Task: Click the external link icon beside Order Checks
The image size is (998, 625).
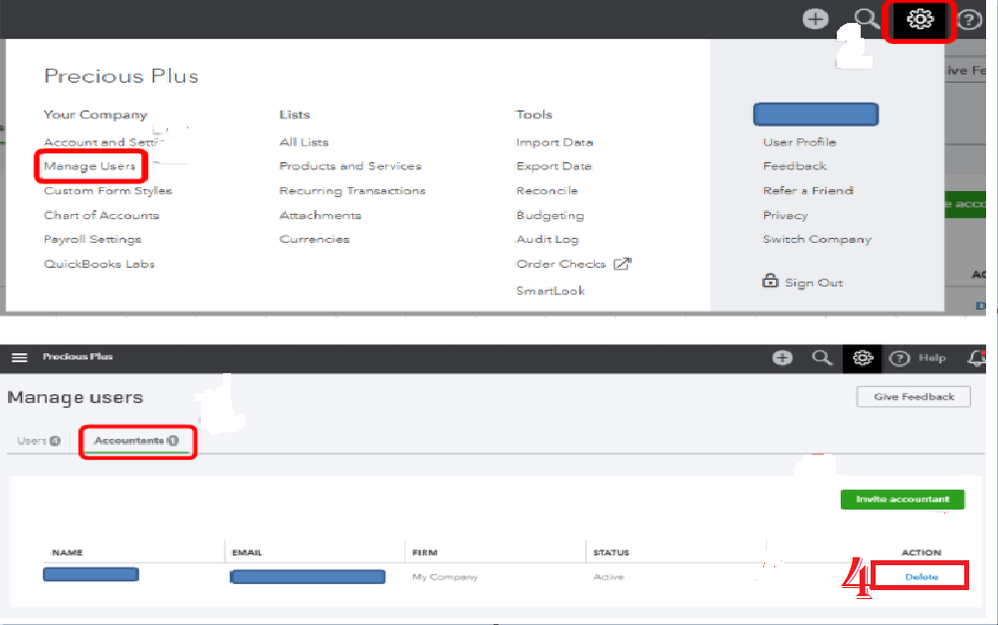Action: click(x=622, y=263)
